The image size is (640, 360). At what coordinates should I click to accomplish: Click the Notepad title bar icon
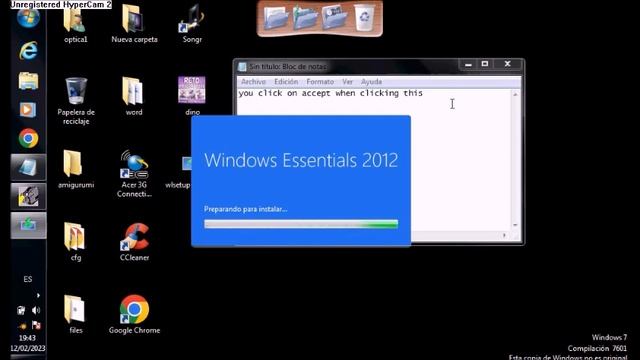pyautogui.click(x=242, y=67)
